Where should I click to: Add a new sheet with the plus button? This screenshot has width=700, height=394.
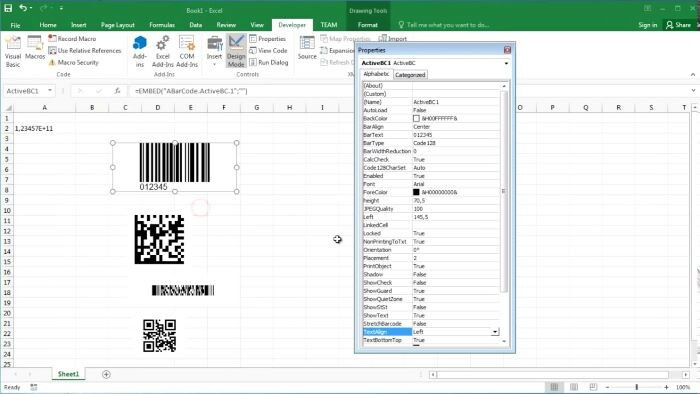click(106, 374)
